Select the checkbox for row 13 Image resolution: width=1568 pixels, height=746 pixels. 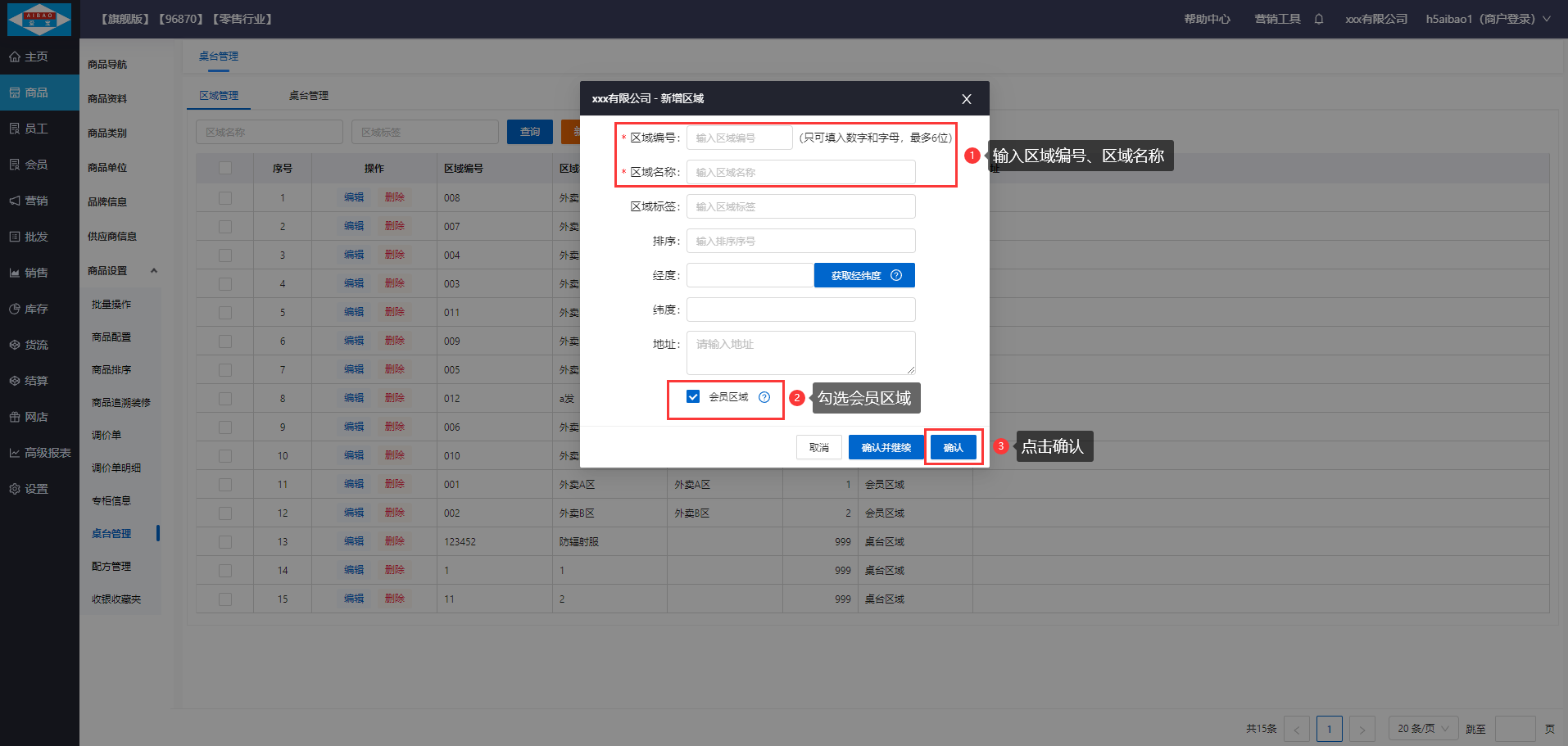(x=225, y=542)
